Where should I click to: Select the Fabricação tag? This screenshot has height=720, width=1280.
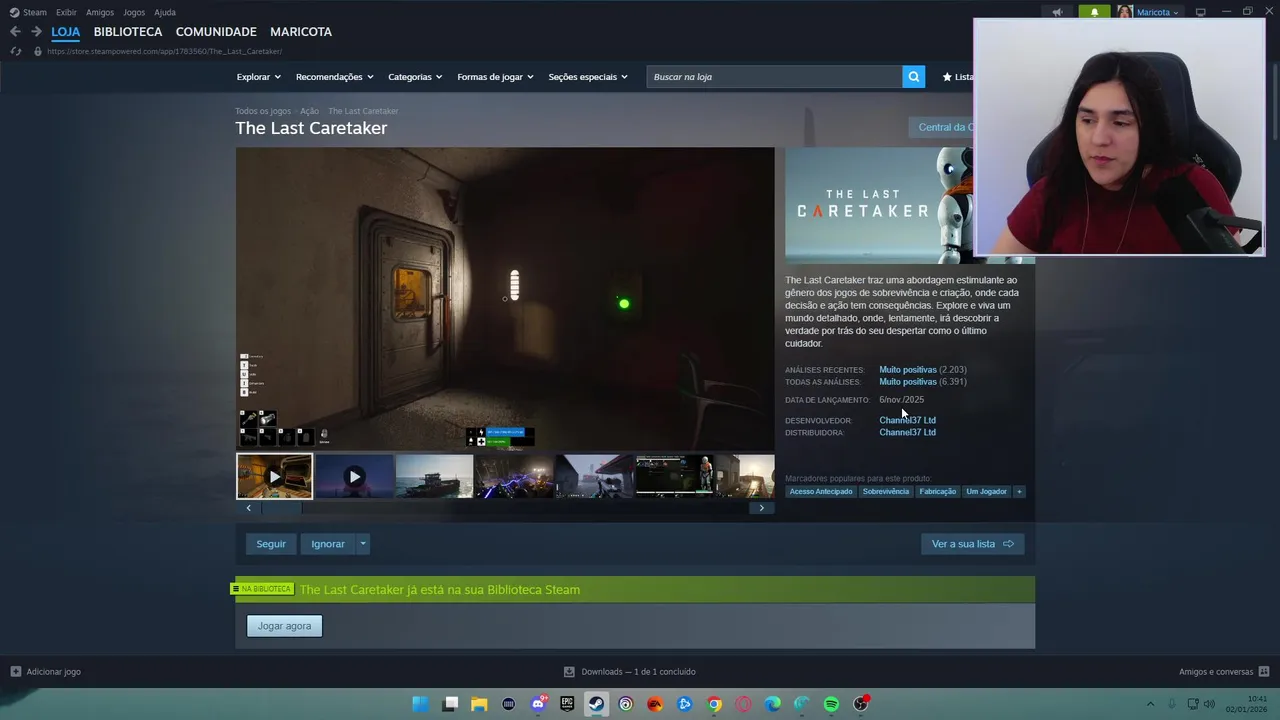pyautogui.click(x=938, y=491)
